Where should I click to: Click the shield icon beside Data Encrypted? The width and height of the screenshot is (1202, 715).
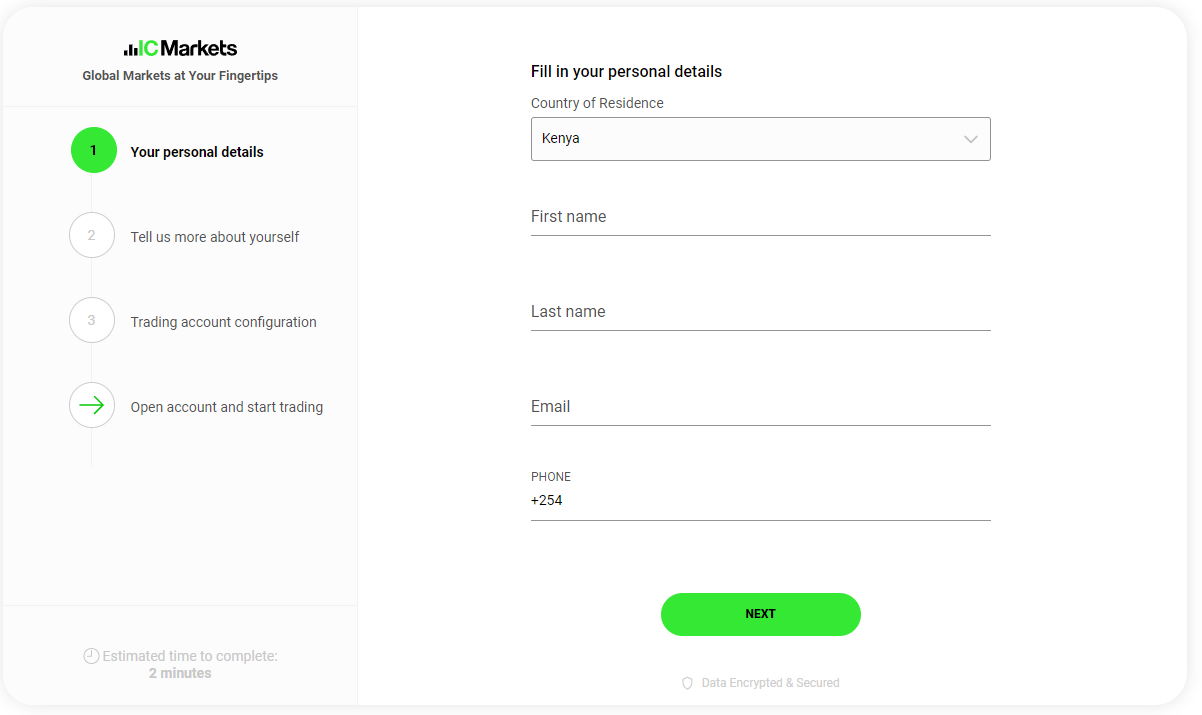pyautogui.click(x=687, y=683)
